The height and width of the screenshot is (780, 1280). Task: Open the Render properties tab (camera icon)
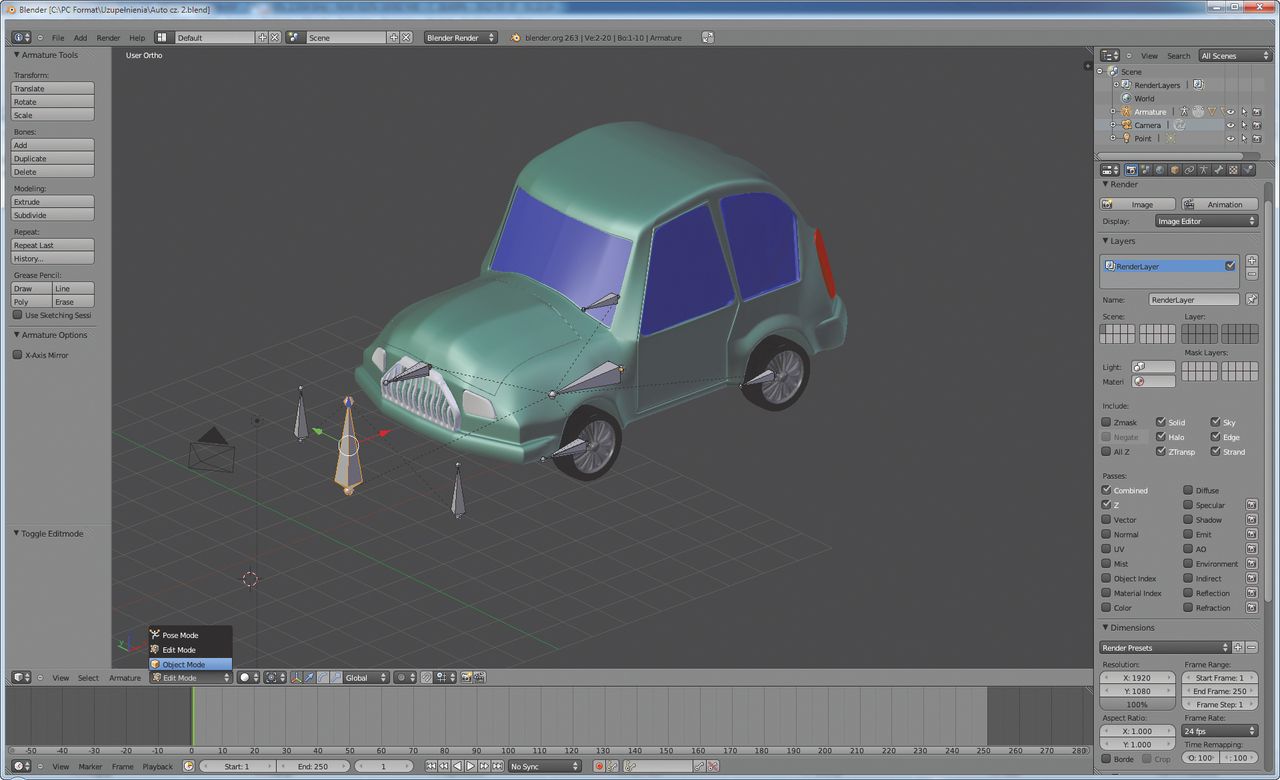click(1131, 170)
